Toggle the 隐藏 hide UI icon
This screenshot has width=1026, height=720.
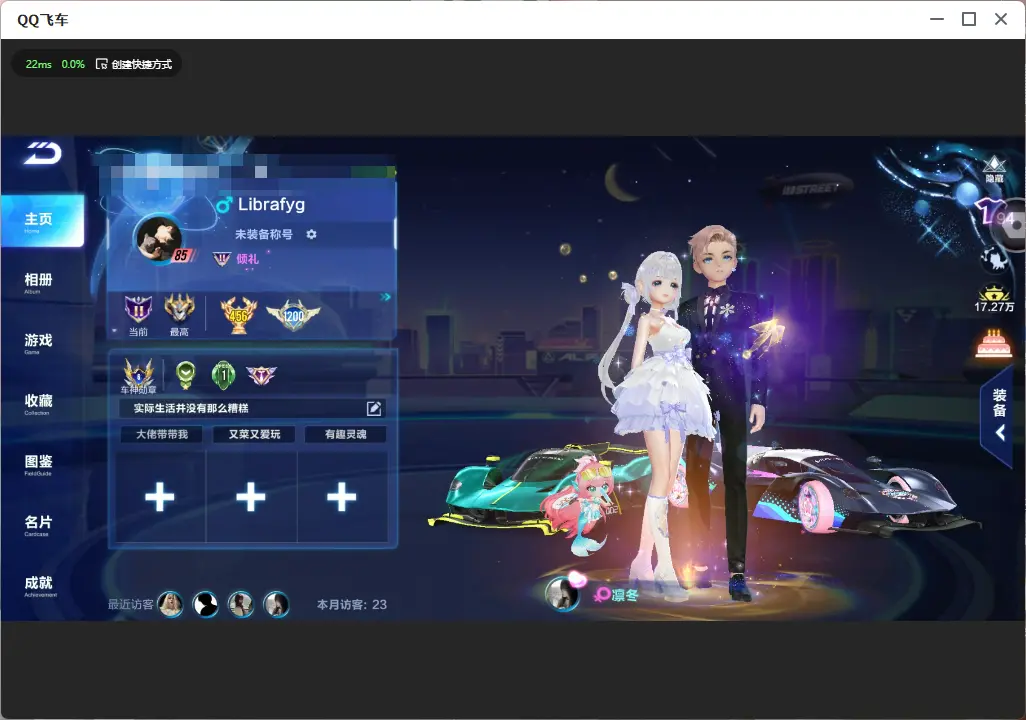(x=994, y=170)
